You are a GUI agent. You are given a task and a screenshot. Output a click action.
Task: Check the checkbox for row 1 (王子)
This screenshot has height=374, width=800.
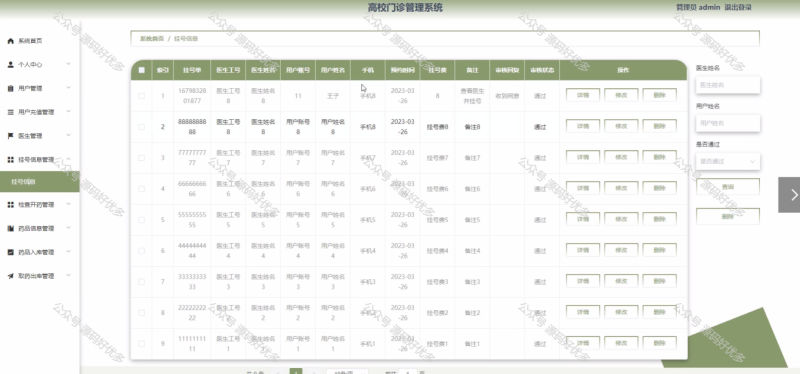pyautogui.click(x=142, y=96)
